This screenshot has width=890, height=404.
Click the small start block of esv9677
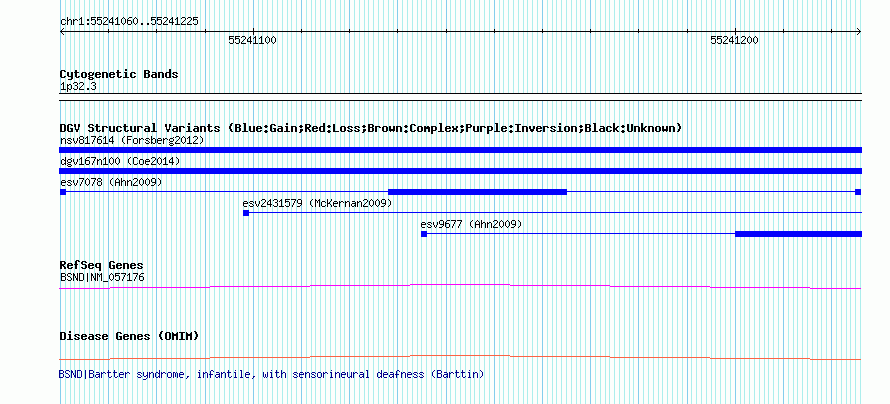coord(424,234)
